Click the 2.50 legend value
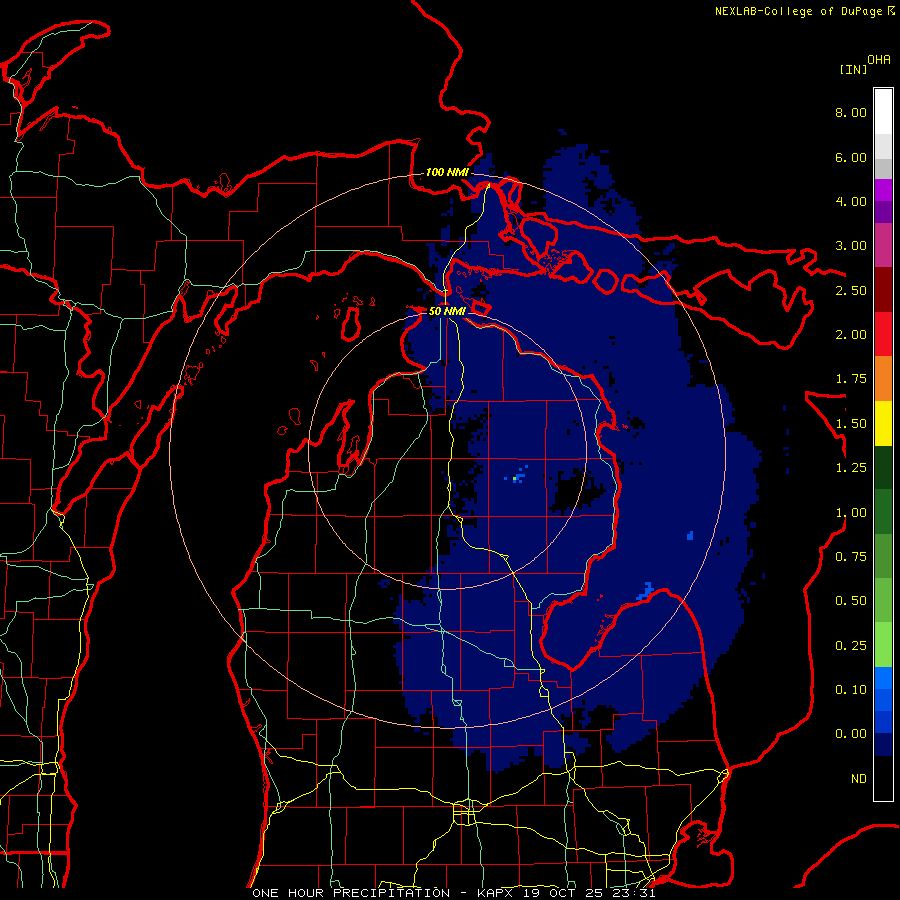900x900 pixels. pos(851,290)
